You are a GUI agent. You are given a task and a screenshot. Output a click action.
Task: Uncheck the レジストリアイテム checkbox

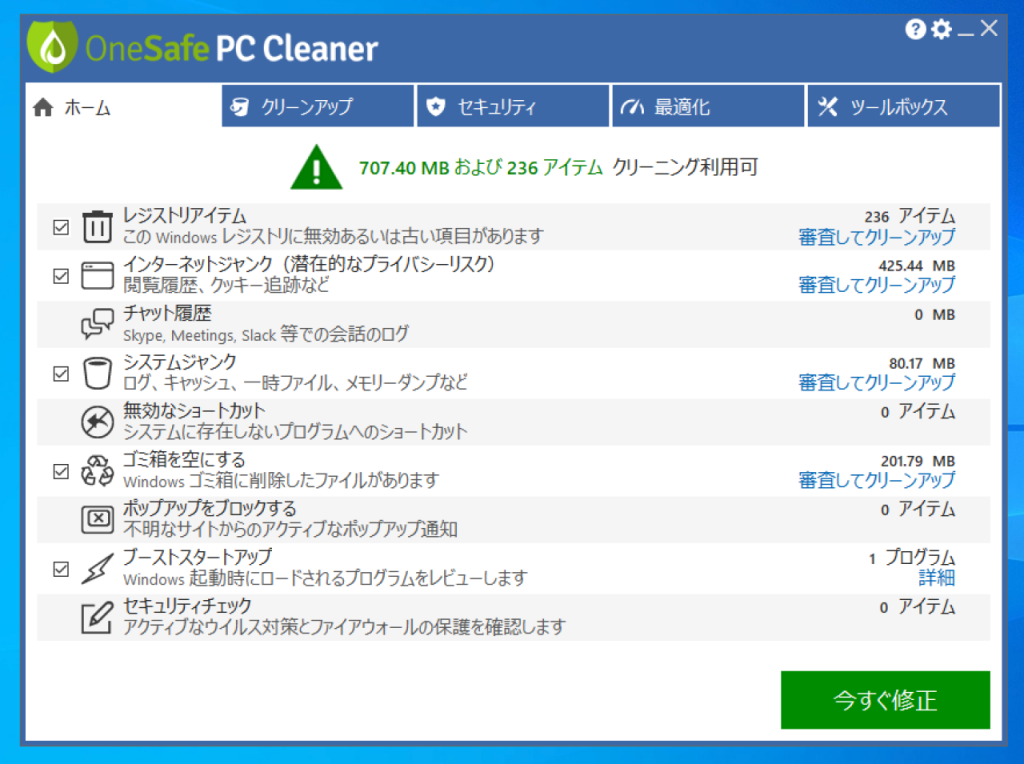[x=61, y=227]
